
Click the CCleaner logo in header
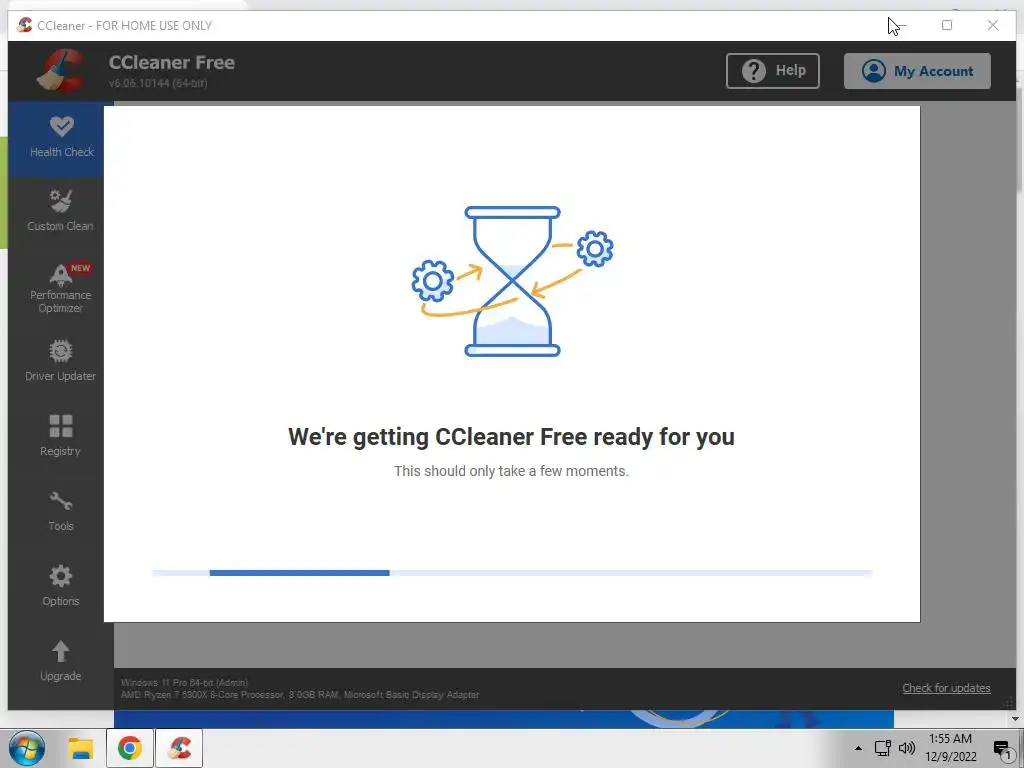tap(61, 71)
